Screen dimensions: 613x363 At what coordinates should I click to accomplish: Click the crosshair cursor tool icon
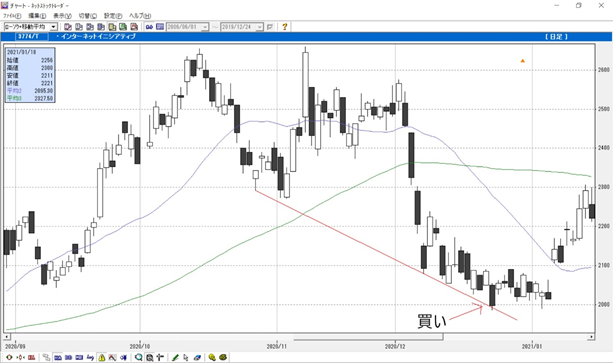pyautogui.click(x=160, y=357)
